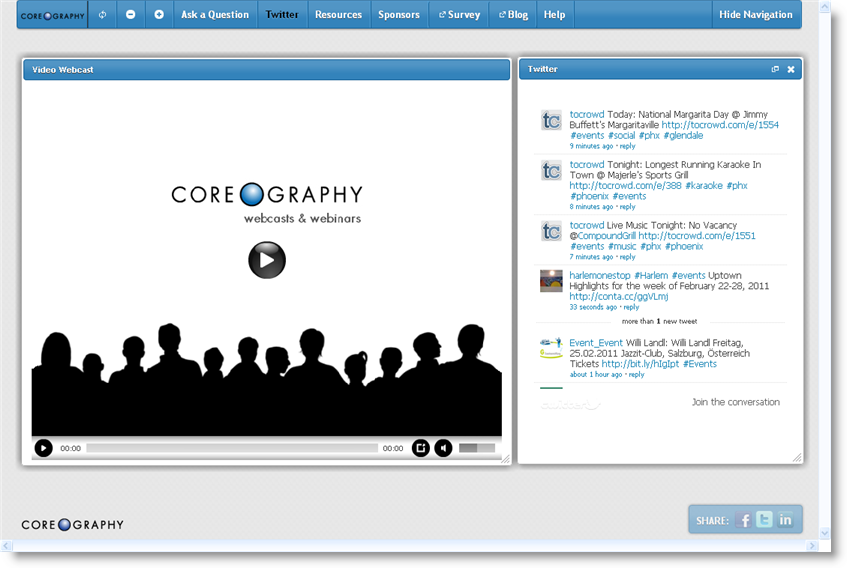Open the harlemonestop avatar thumbnail
The width and height of the screenshot is (847, 568).
pyautogui.click(x=552, y=281)
